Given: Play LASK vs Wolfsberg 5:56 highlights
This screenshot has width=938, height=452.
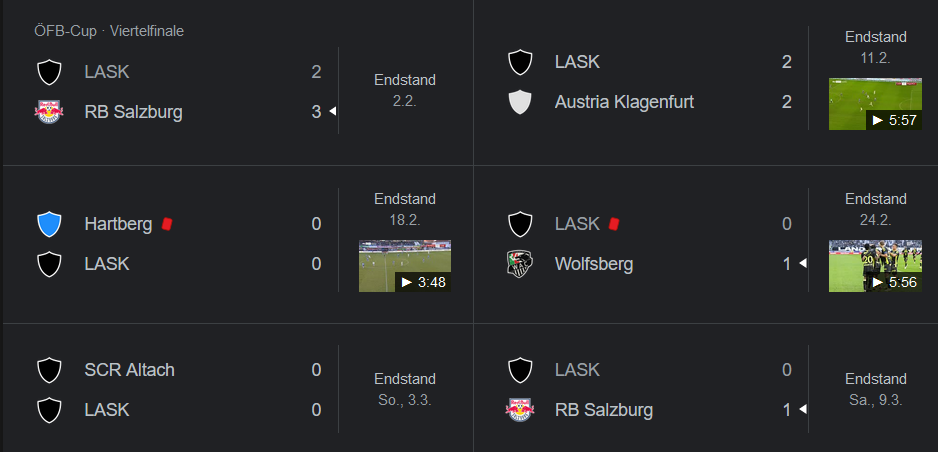Looking at the screenshot, I should click(x=875, y=266).
